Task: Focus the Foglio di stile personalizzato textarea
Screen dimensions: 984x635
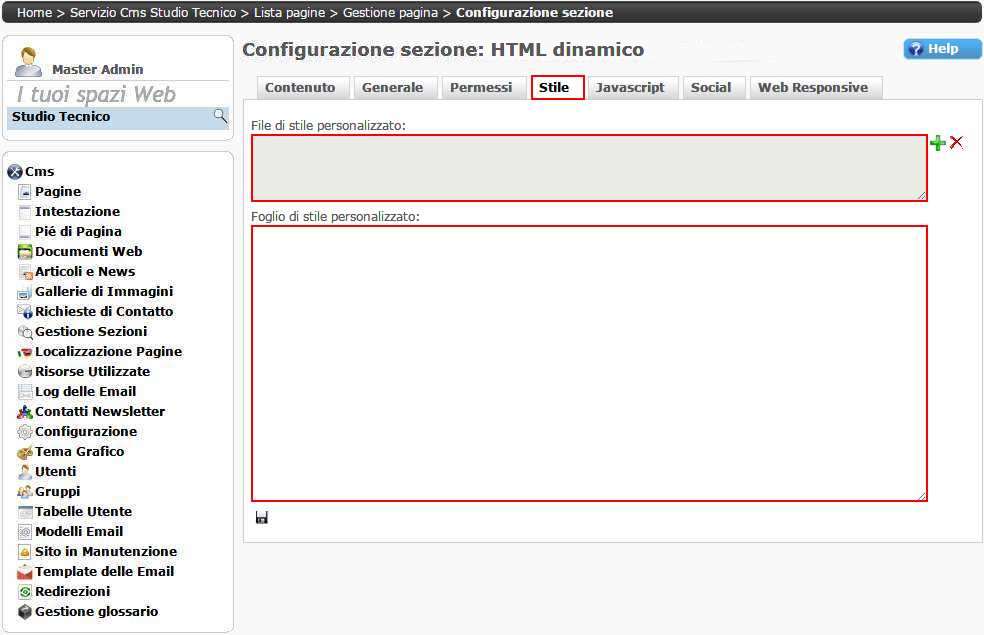Action: [x=589, y=363]
